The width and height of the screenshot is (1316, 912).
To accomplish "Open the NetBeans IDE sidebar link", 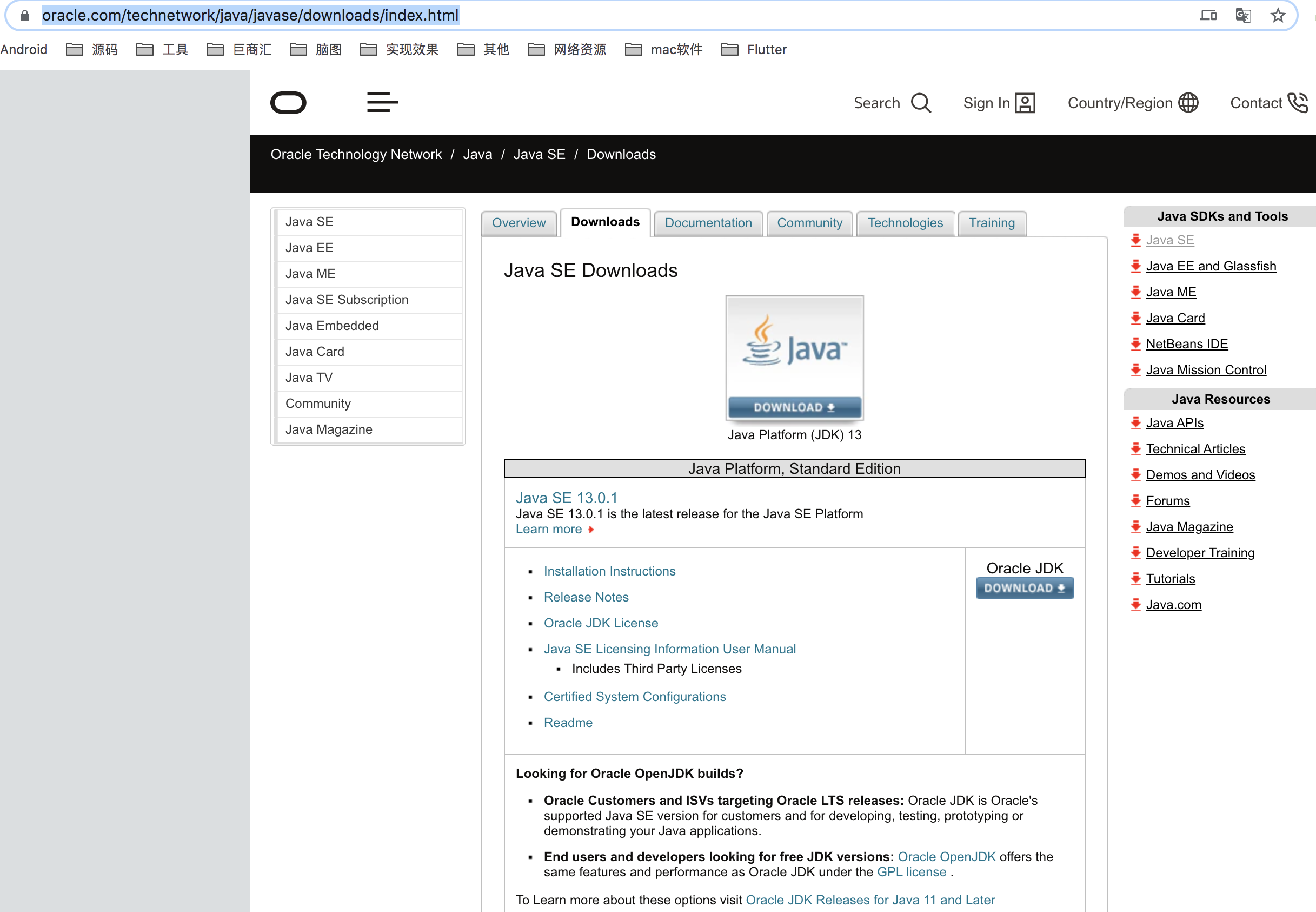I will pos(1186,344).
